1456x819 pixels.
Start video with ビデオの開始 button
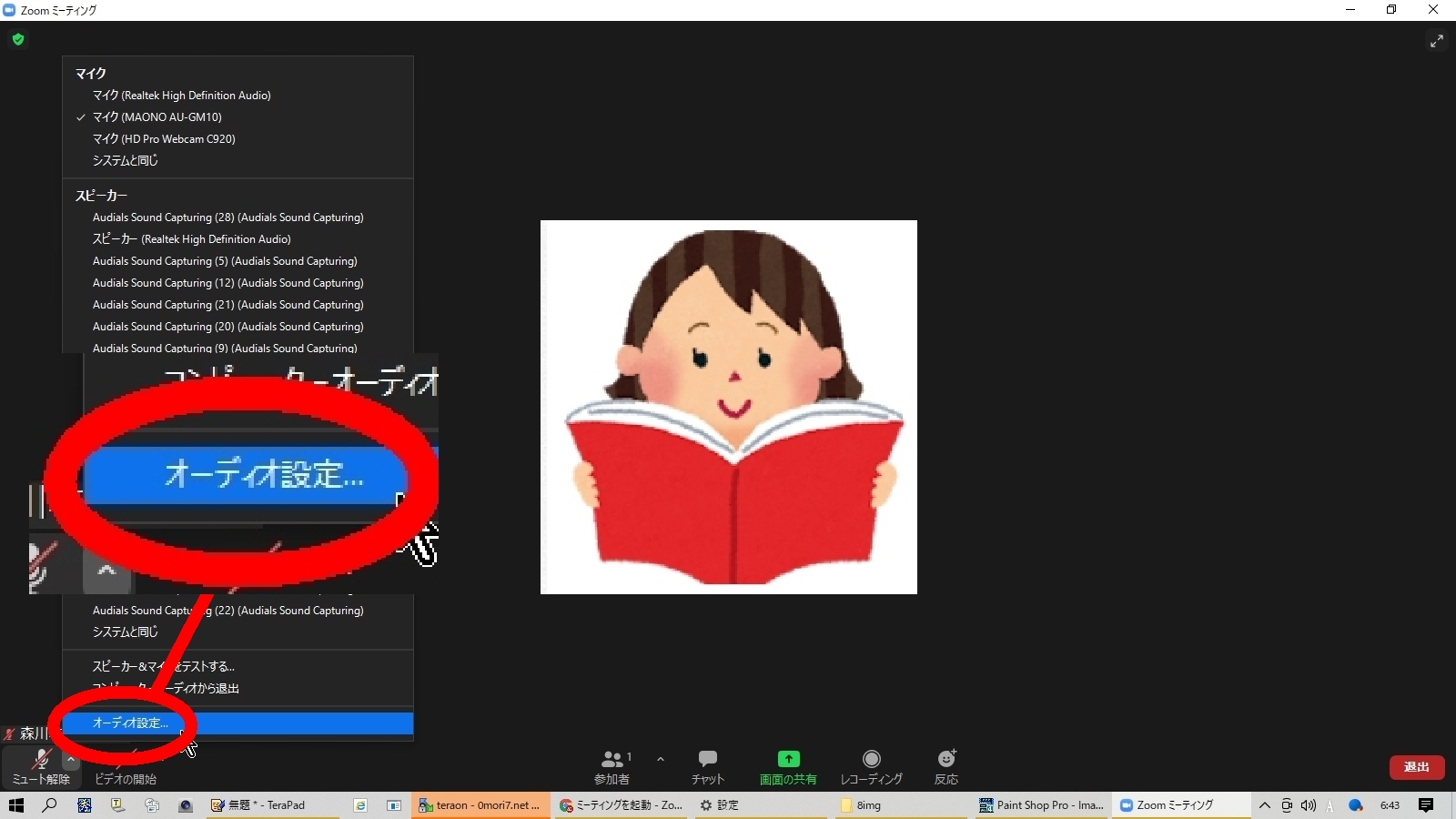126,779
